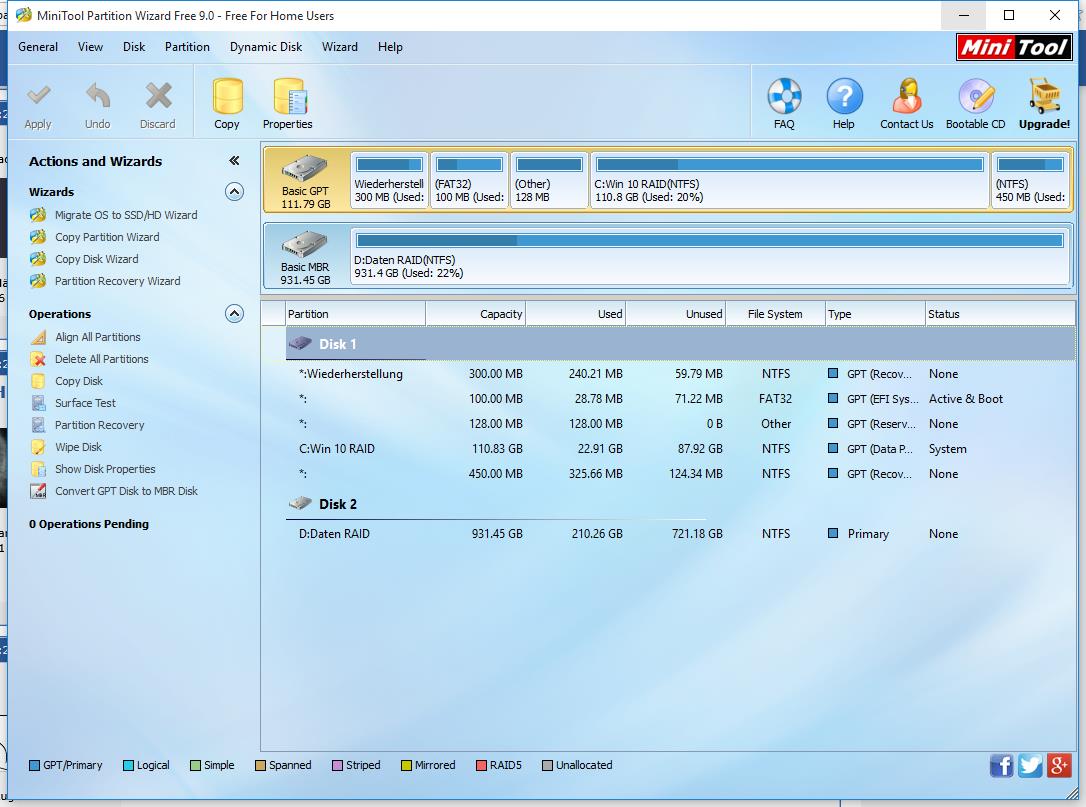The image size is (1086, 807).
Task: Open the FAQ lifebuoy icon
Action: (784, 96)
